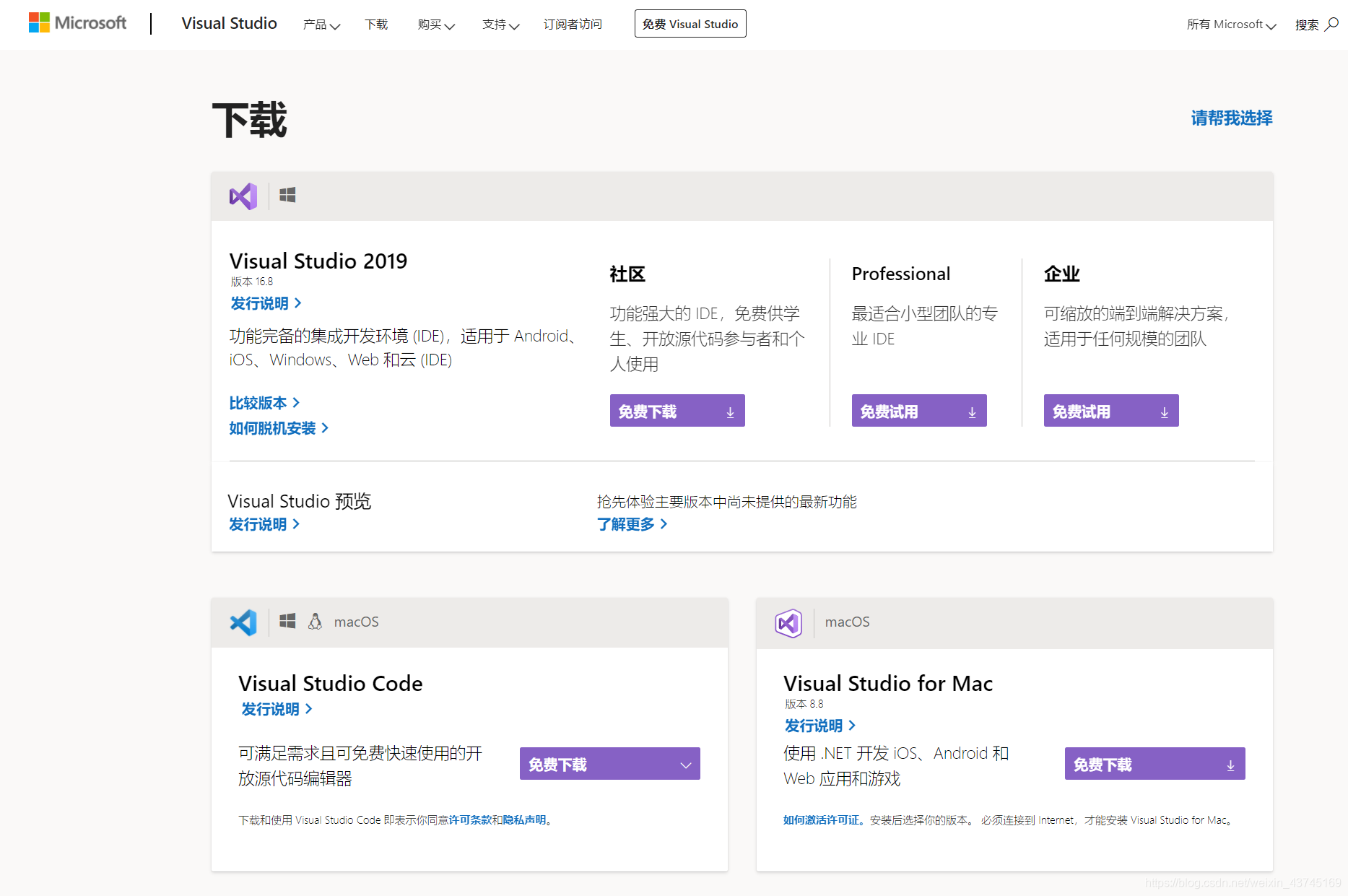Open 发行说明 under Visual Studio 2019
The height and width of the screenshot is (896, 1348).
click(266, 303)
